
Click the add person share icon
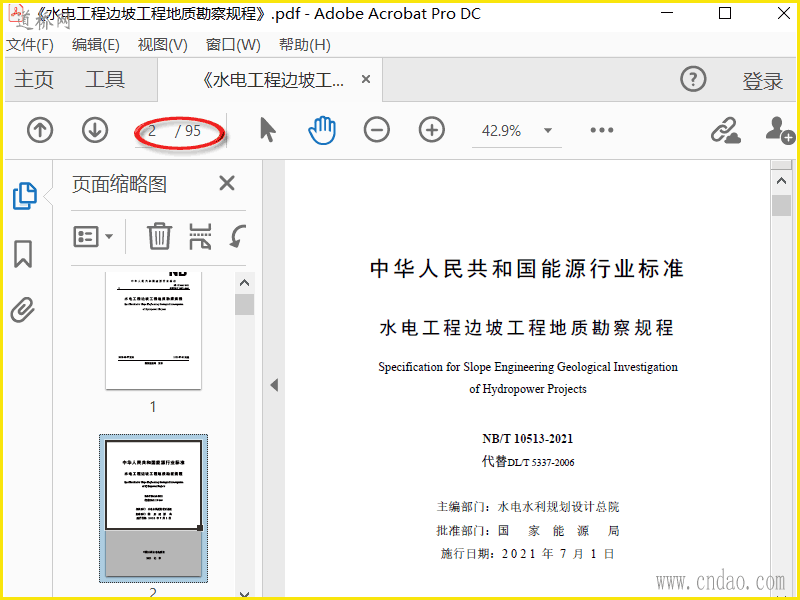tap(780, 130)
